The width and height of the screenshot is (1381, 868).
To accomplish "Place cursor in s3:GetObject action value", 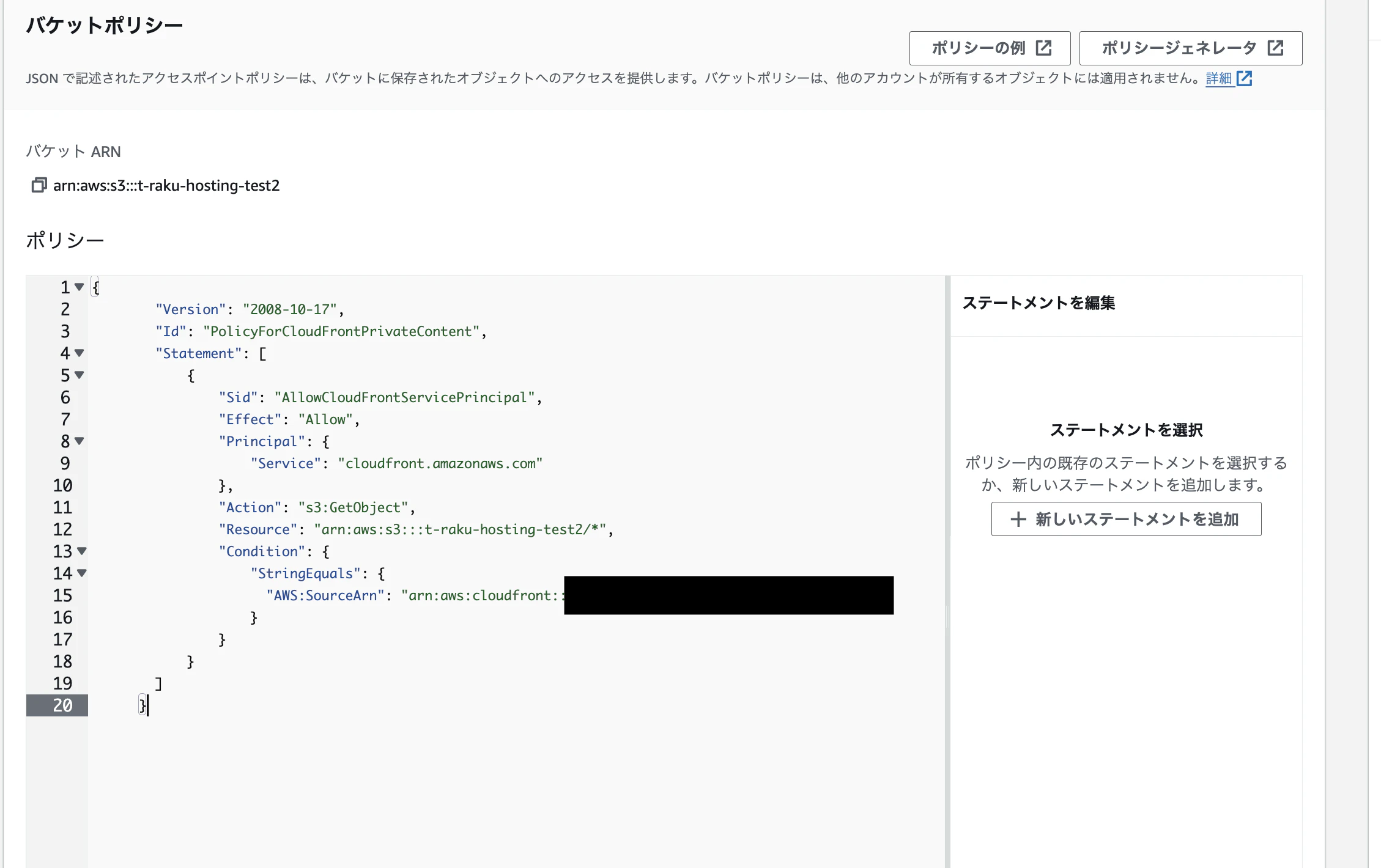I will 354,507.
